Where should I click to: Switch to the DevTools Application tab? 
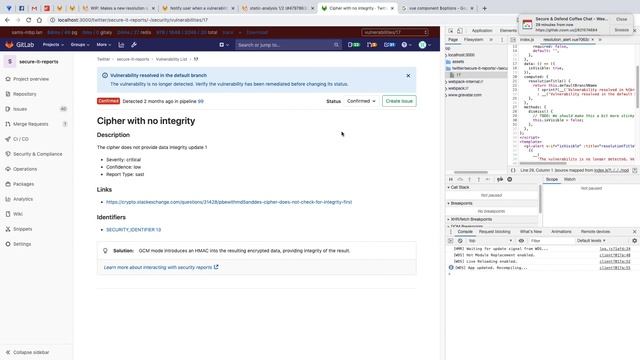[482, 31]
